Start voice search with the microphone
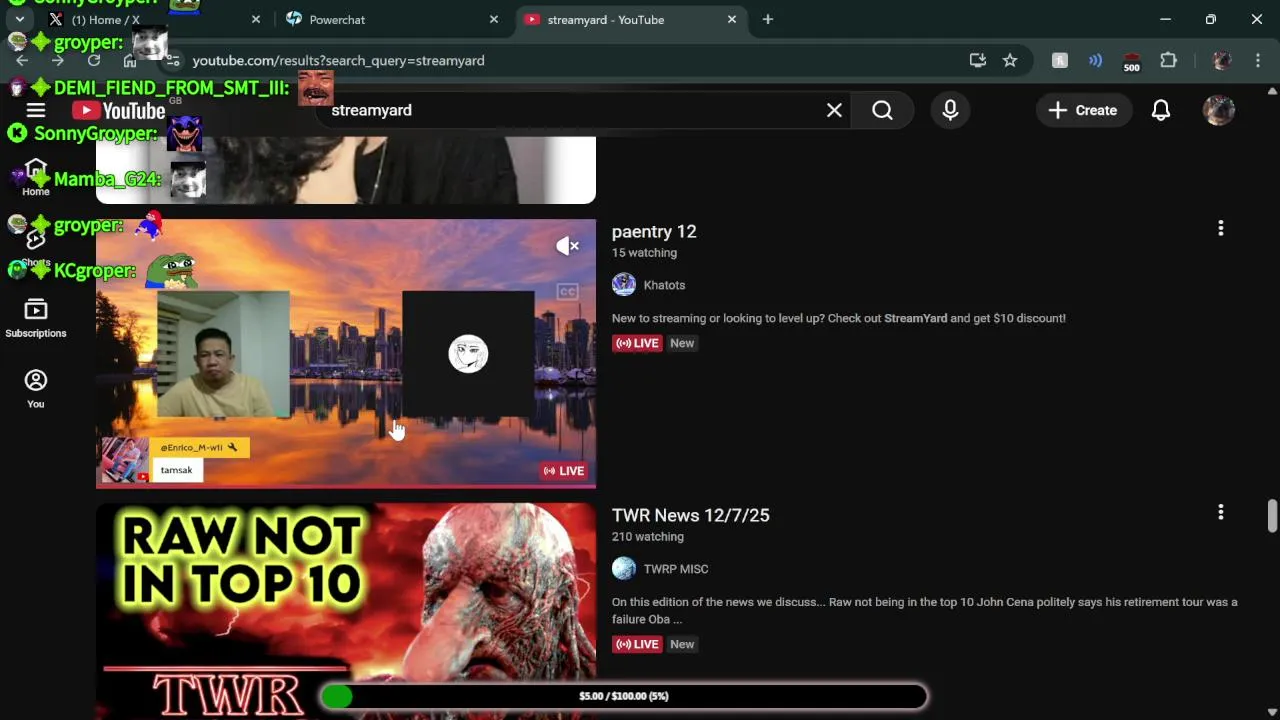The width and height of the screenshot is (1280, 720). coord(950,110)
